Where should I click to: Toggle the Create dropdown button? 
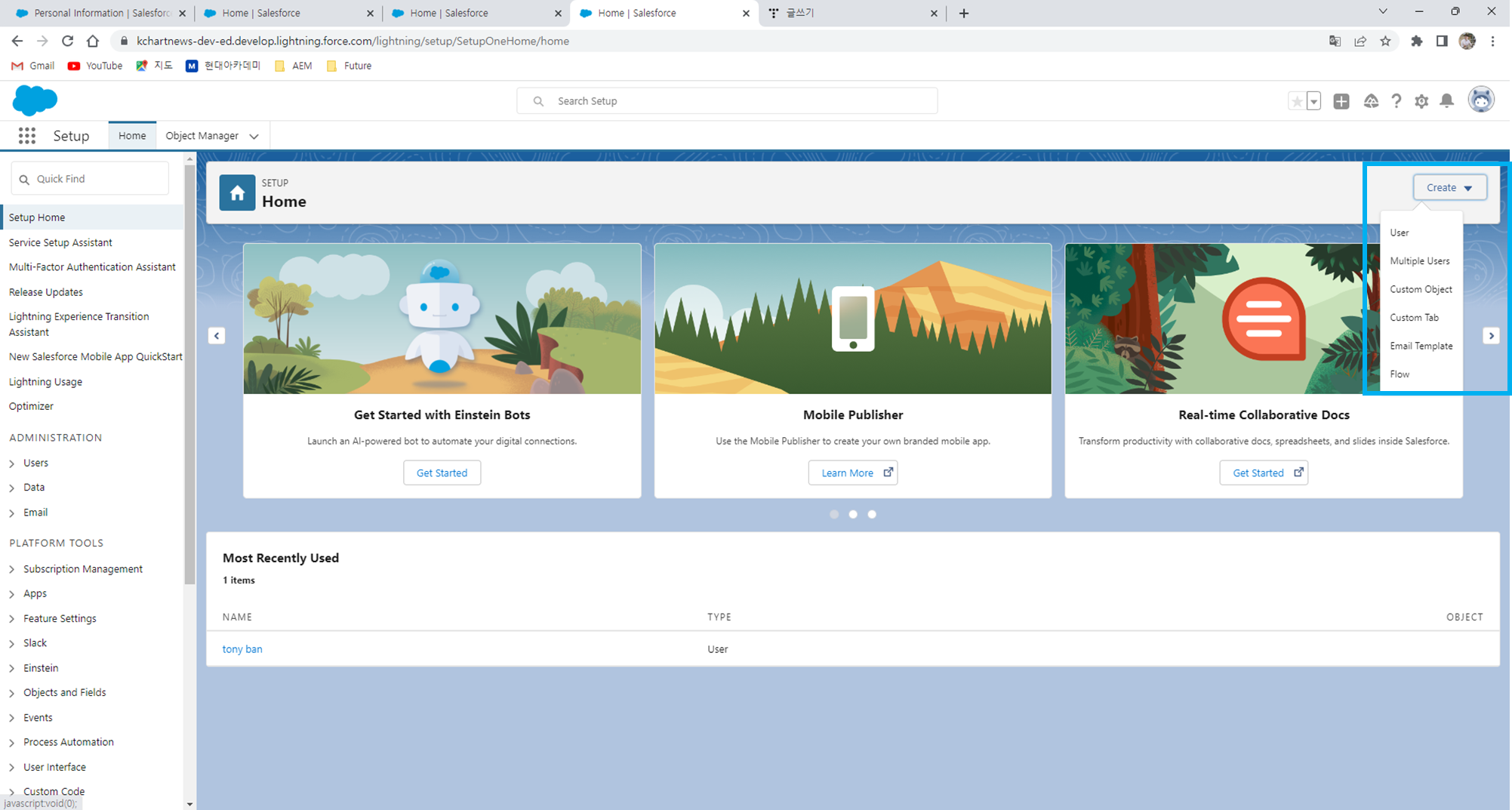pyautogui.click(x=1449, y=187)
